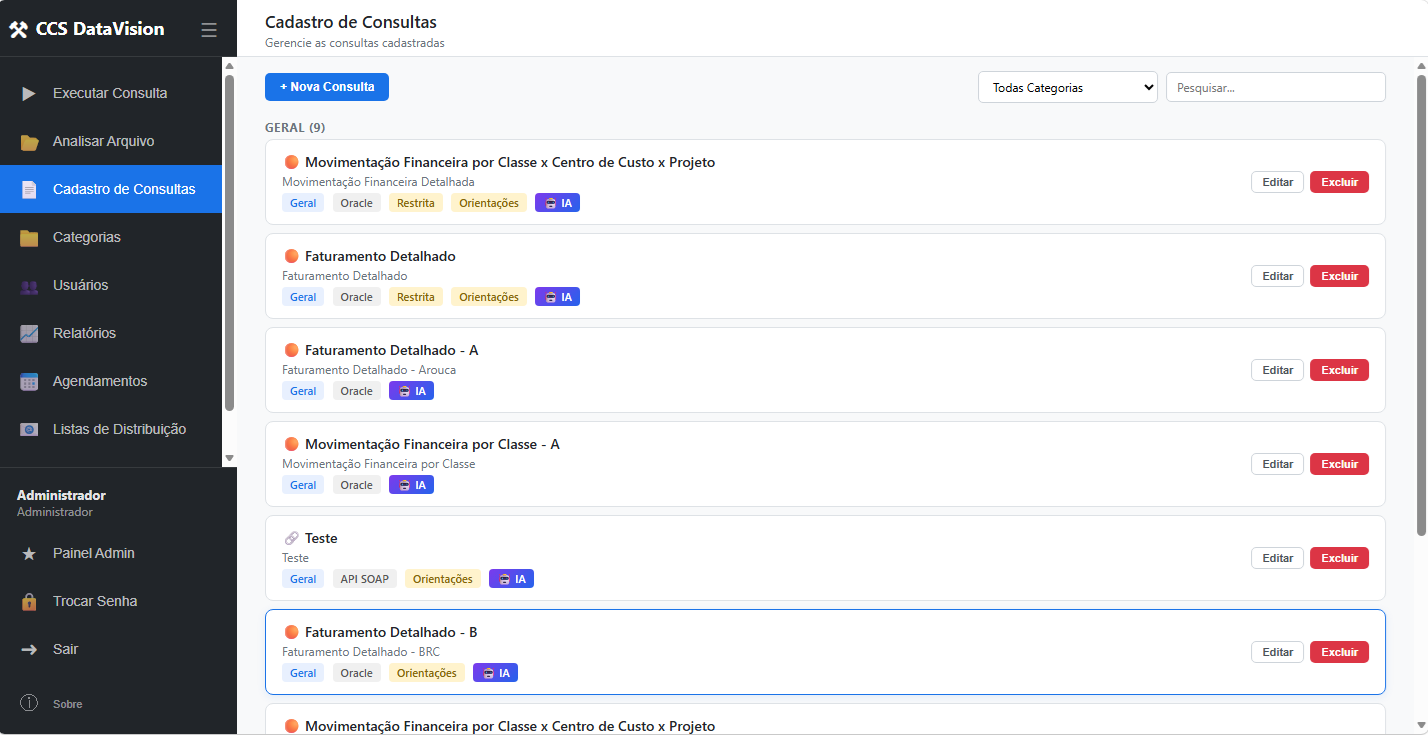
Task: Click the Sair logout item
Action: pyautogui.click(x=65, y=649)
